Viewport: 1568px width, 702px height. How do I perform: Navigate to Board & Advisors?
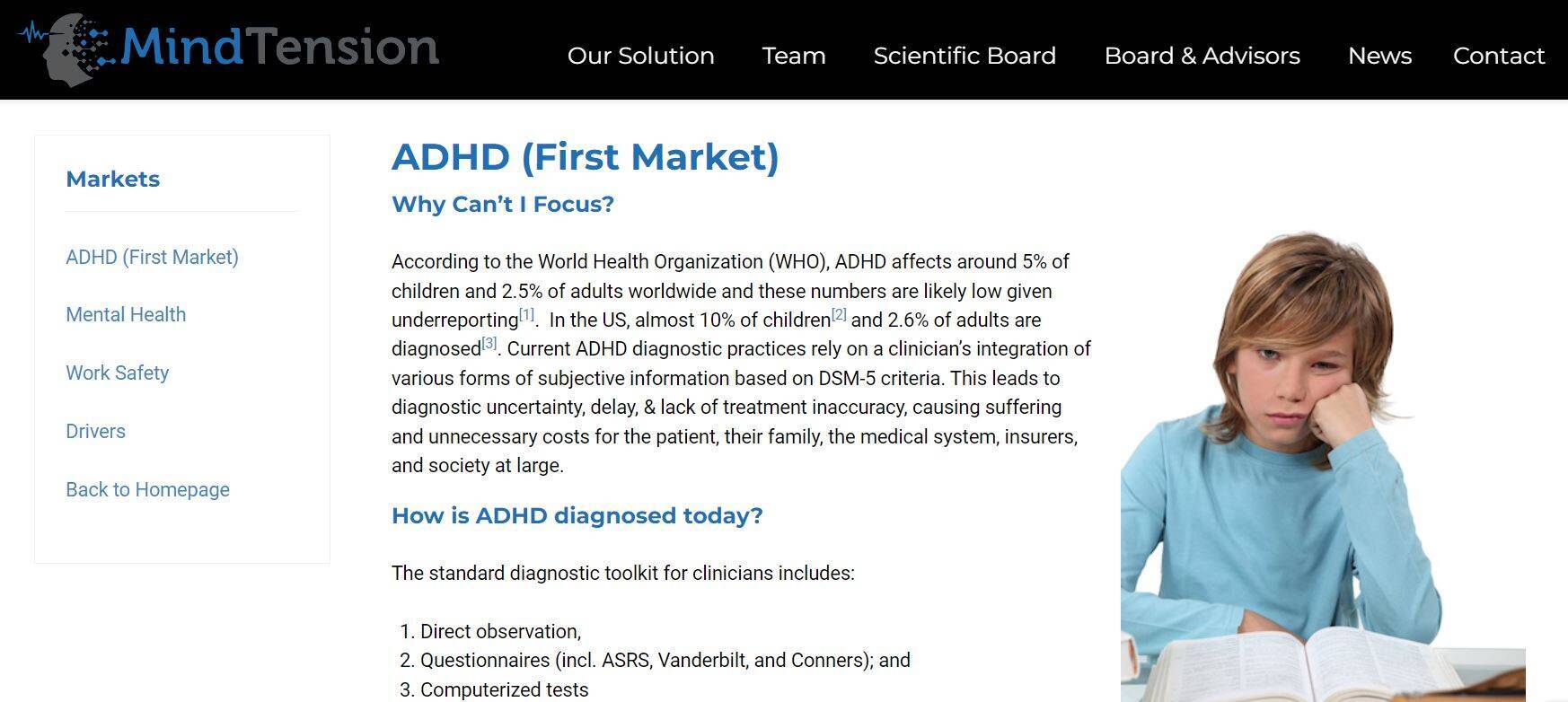[x=1202, y=56]
